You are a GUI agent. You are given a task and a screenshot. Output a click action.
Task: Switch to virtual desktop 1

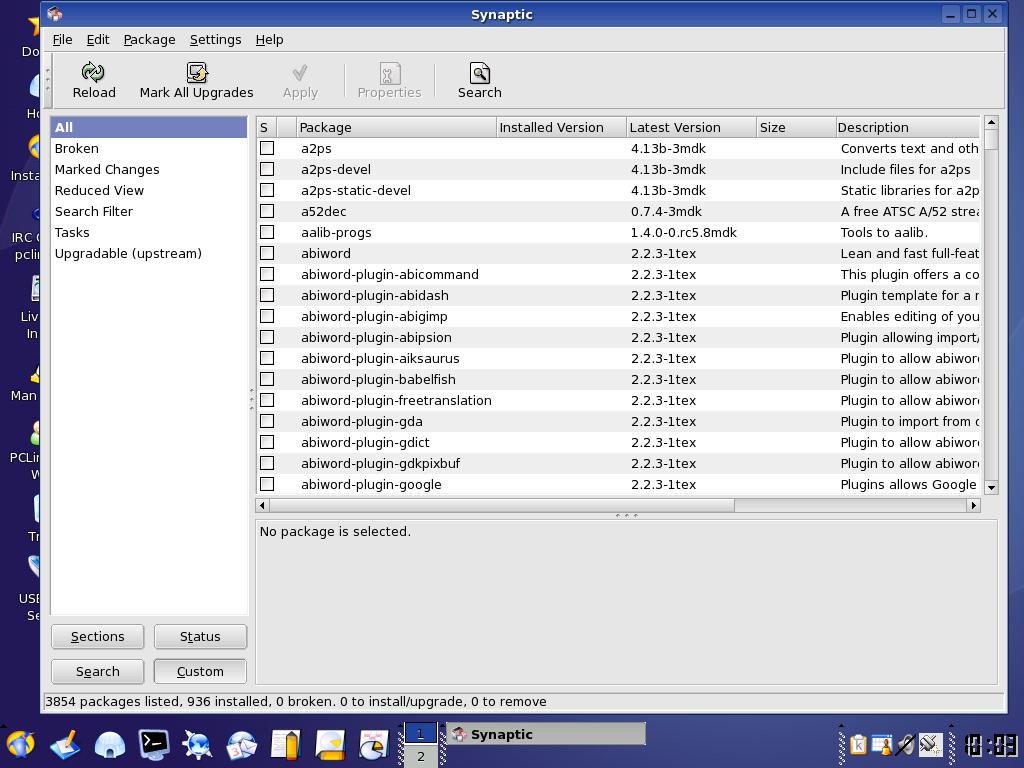point(421,733)
